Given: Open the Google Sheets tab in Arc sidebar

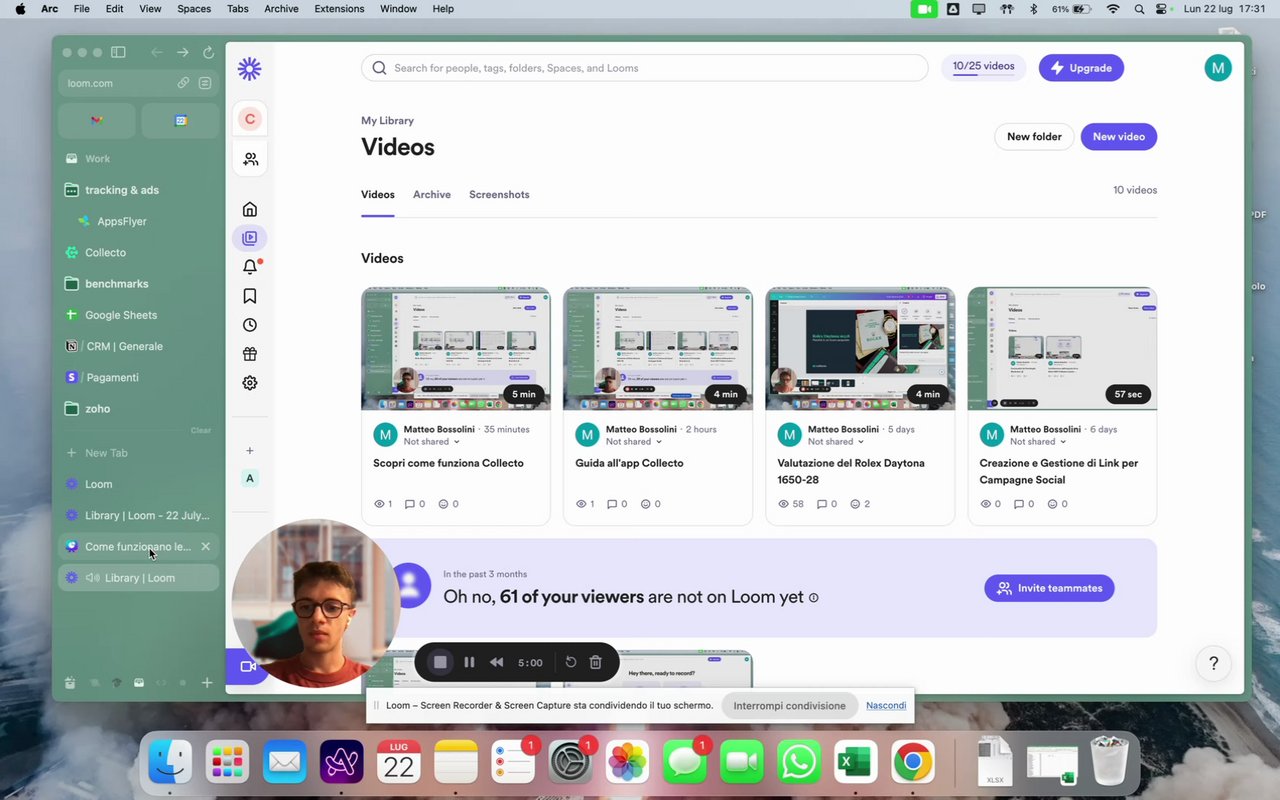Looking at the screenshot, I should tap(138, 315).
